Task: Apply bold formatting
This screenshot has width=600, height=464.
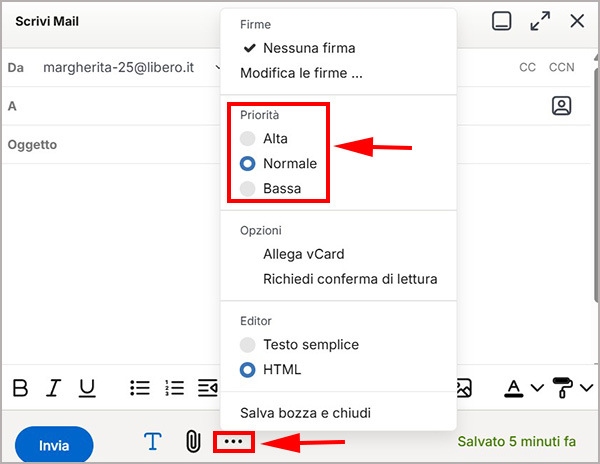Action: (20, 388)
